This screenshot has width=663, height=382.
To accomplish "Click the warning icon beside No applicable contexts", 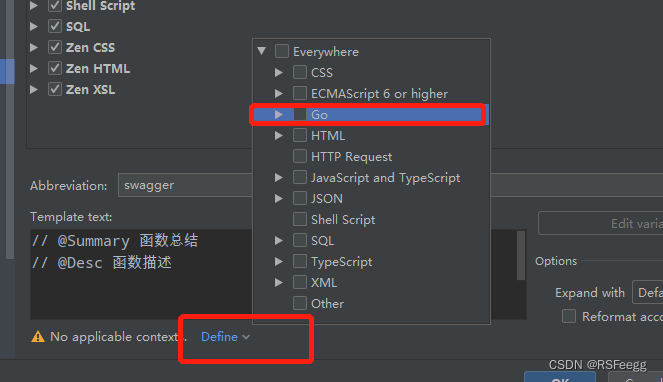I will [38, 337].
